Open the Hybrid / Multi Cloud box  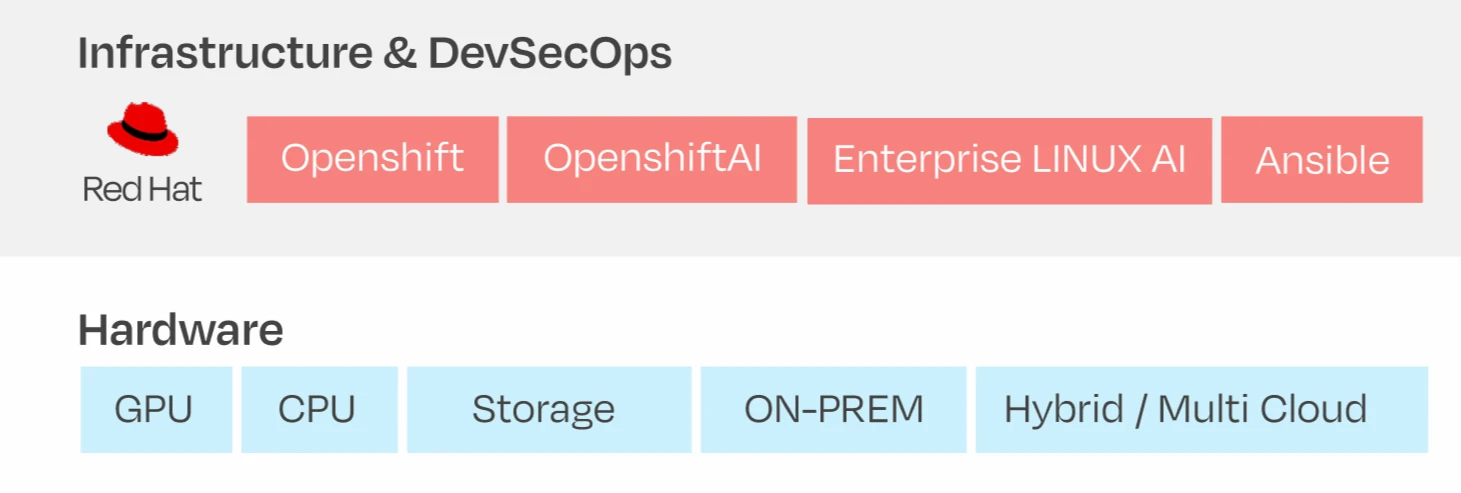click(1200, 409)
